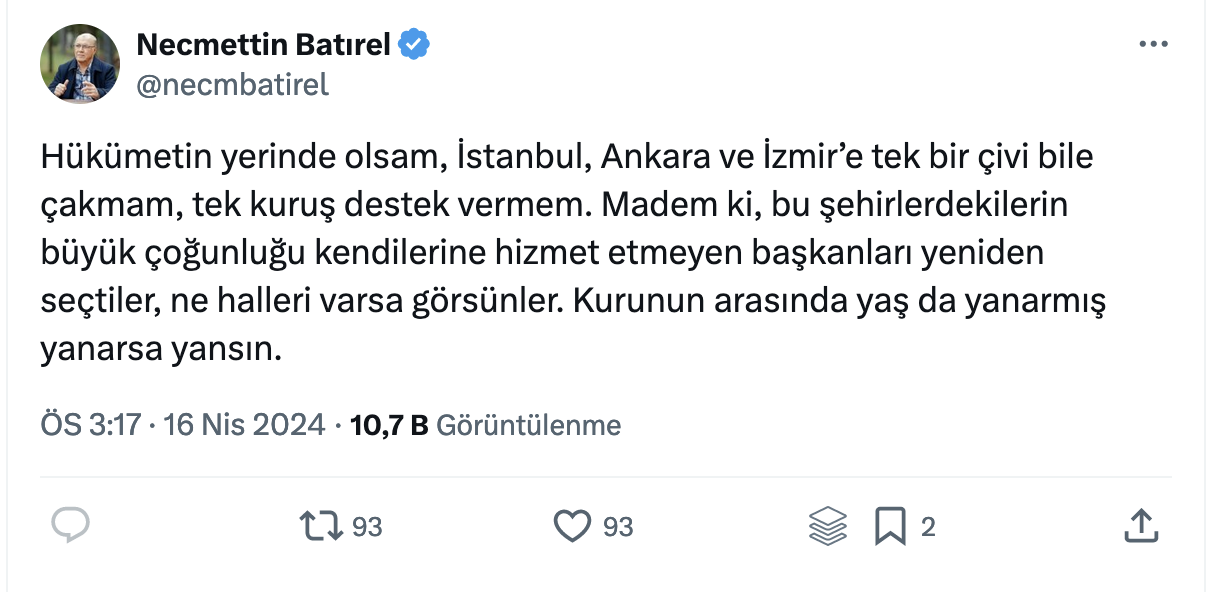Click the like count of 93
This screenshot has height=592, width=1212.
point(618,526)
